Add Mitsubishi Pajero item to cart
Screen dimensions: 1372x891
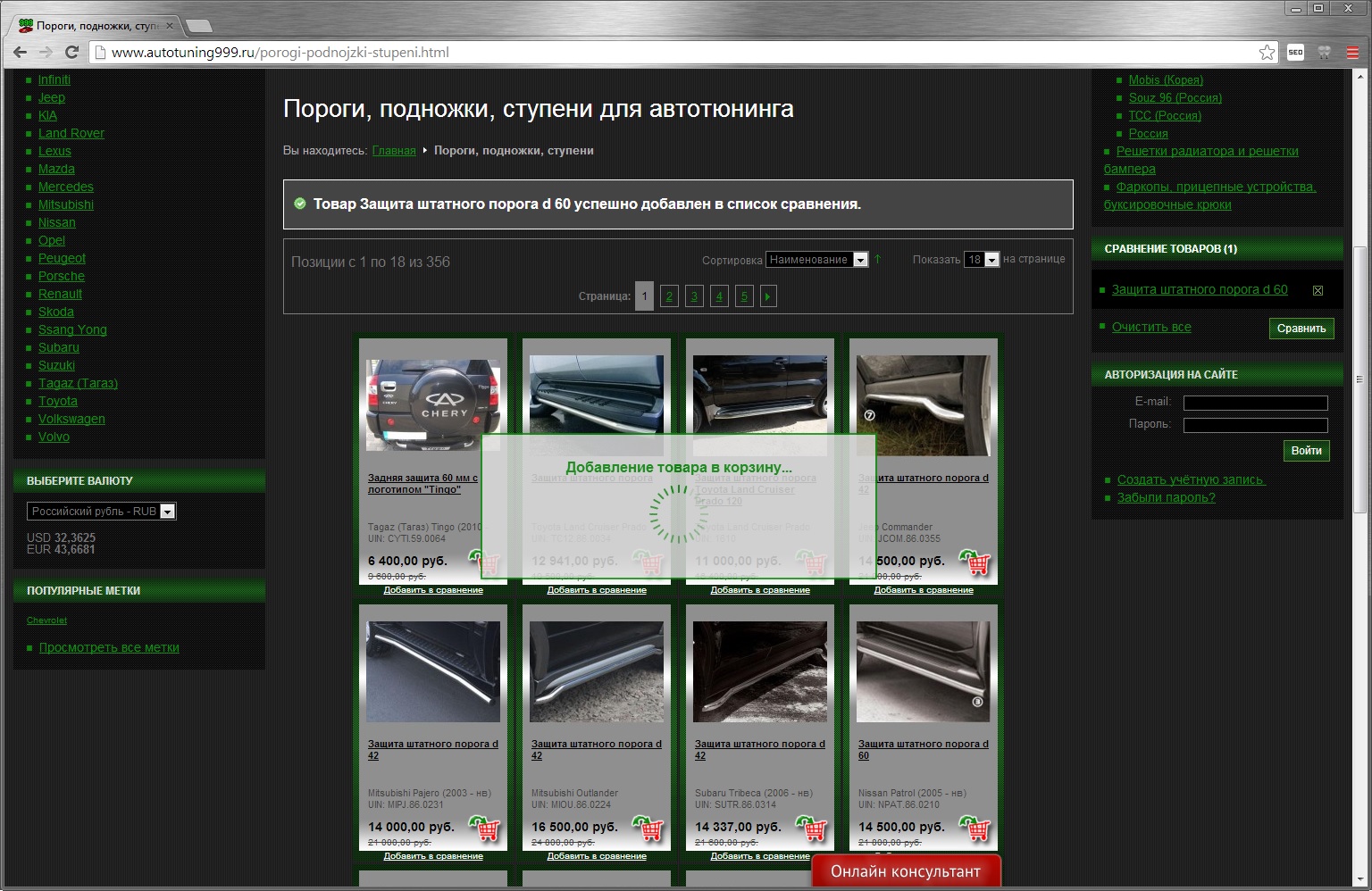pos(485,829)
